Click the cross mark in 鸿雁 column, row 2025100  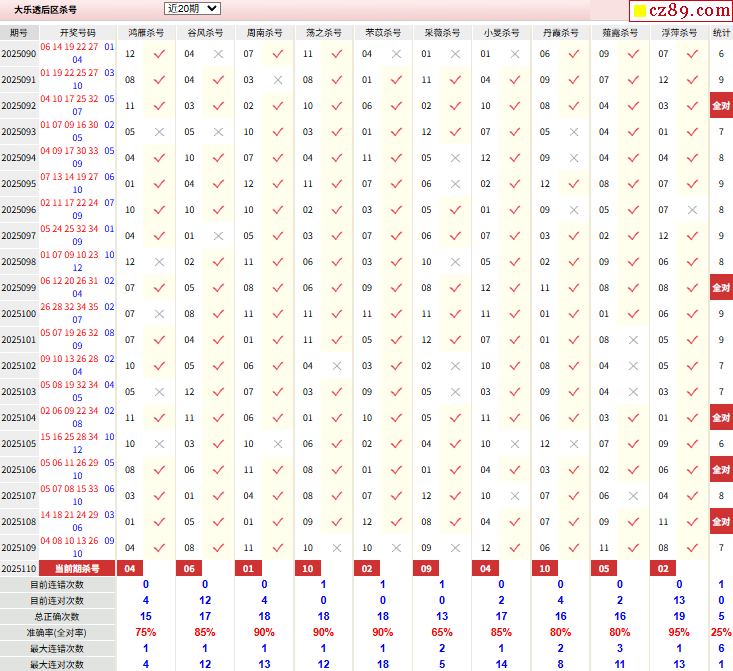point(159,314)
